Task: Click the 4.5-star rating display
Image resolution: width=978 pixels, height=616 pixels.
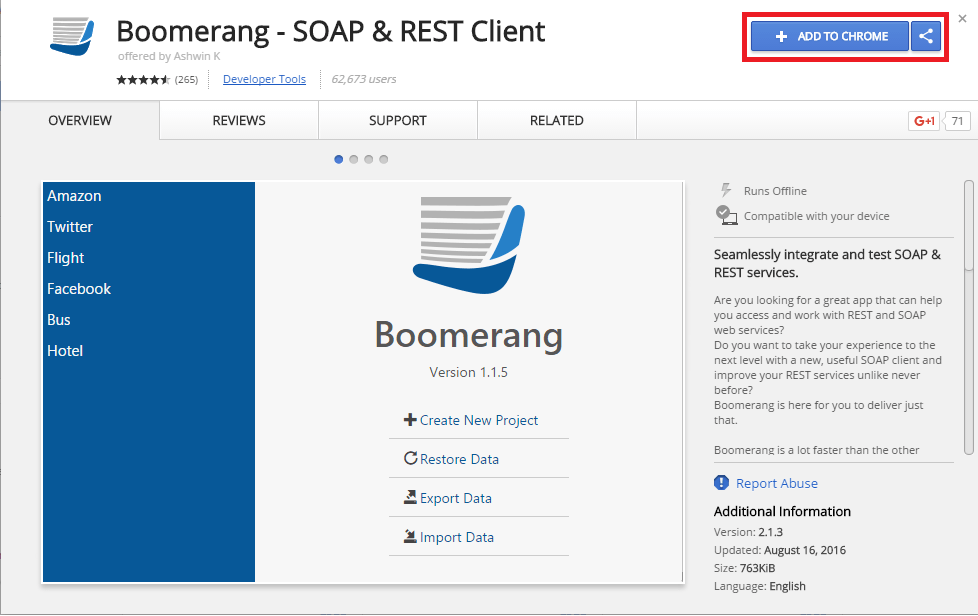Action: [x=143, y=78]
